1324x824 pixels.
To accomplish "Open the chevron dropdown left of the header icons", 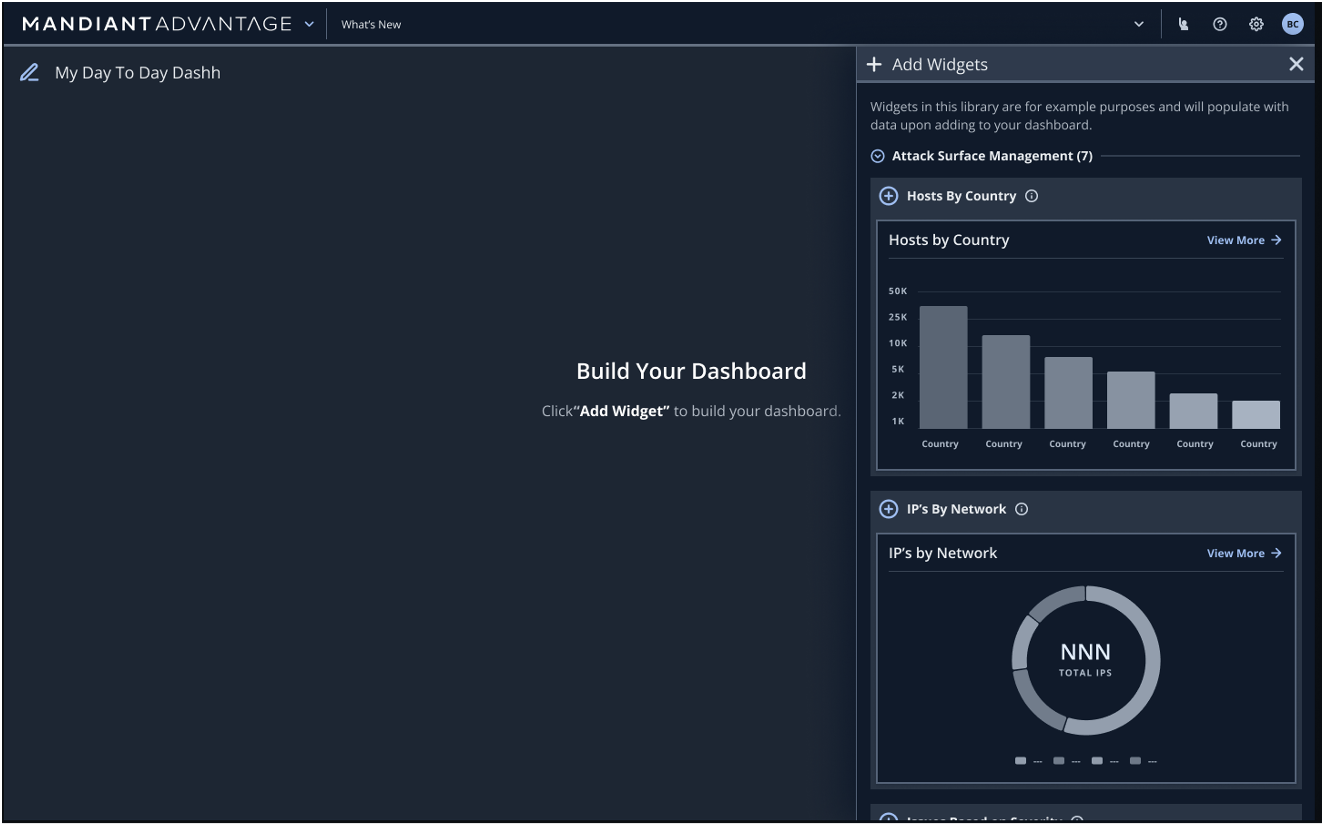I will click(x=1138, y=23).
